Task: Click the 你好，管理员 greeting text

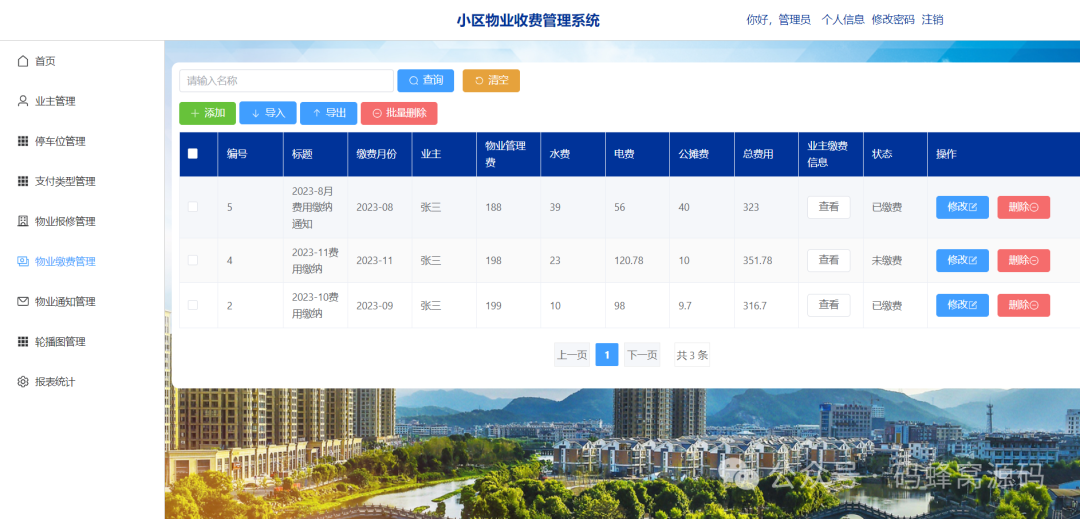Action: click(778, 20)
